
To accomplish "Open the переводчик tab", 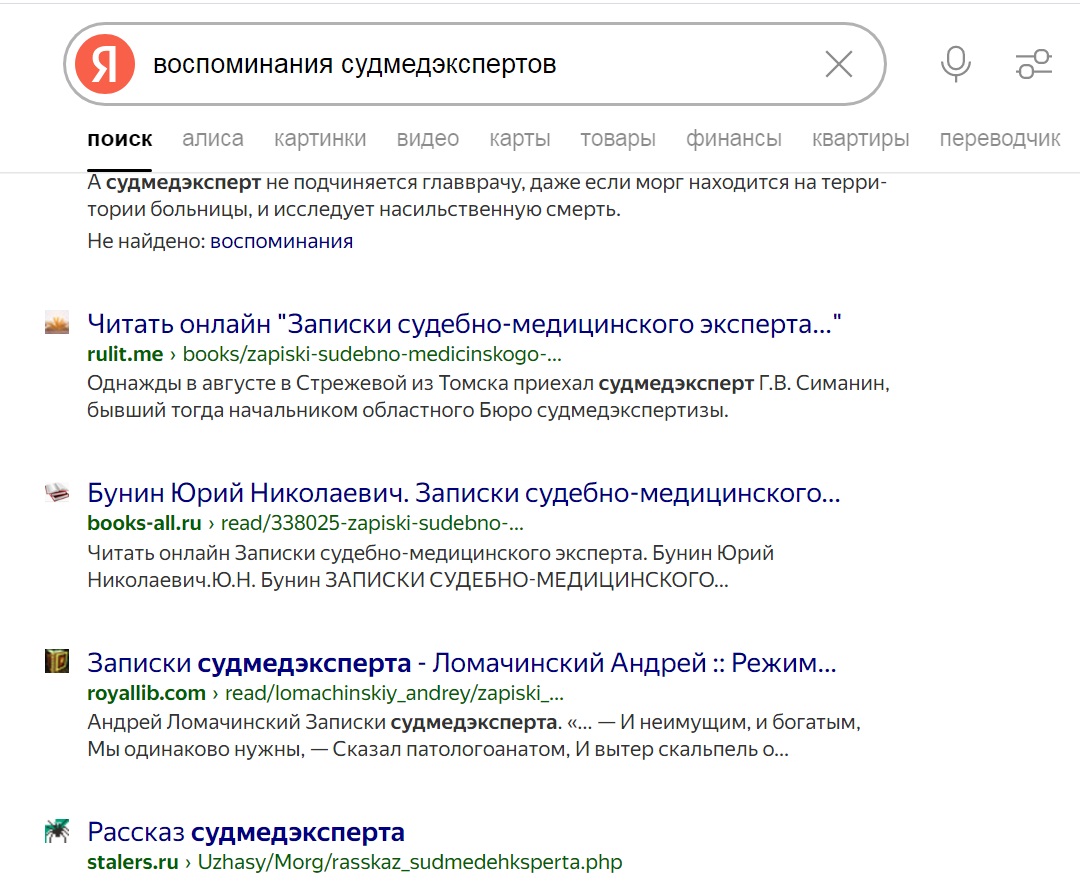I will click(x=1000, y=138).
